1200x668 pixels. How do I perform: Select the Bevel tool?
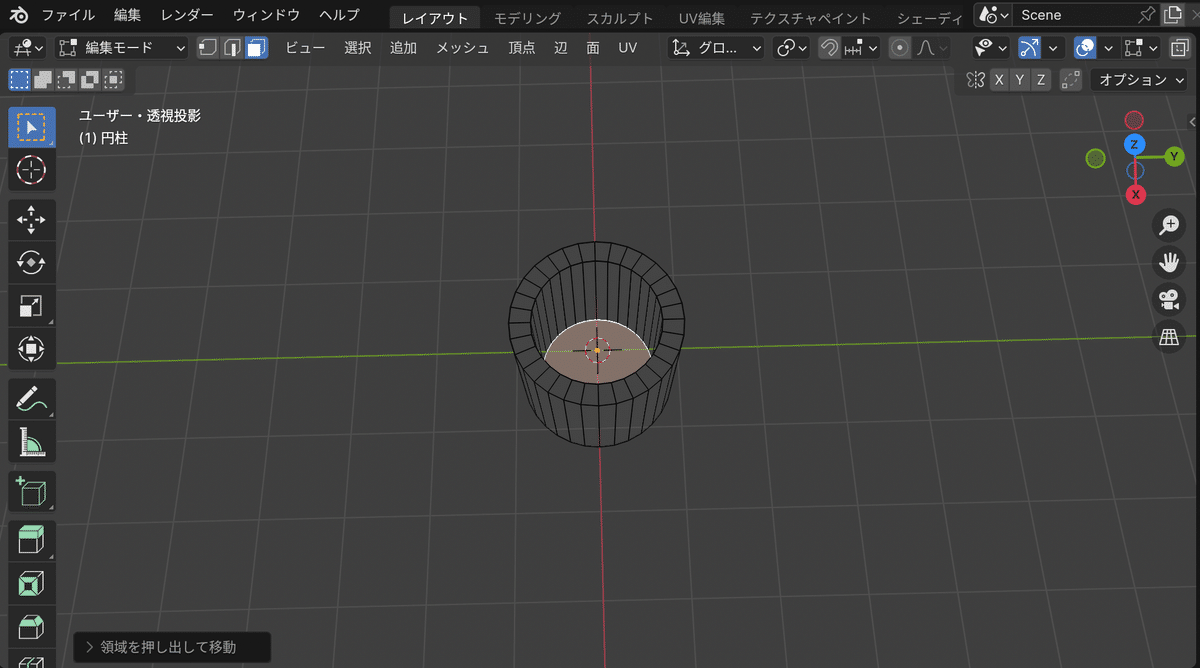click(x=32, y=626)
